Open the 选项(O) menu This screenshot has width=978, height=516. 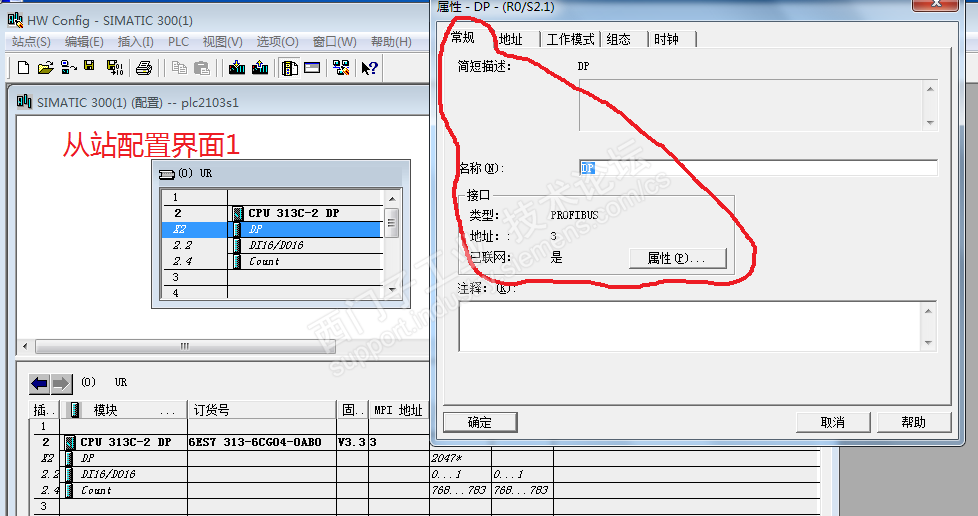[278, 42]
